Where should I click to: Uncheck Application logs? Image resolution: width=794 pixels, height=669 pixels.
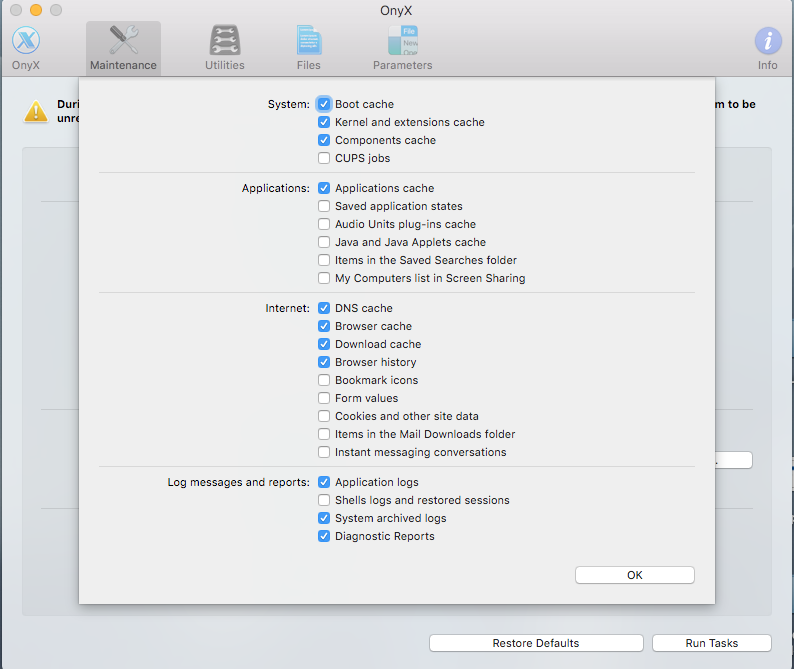pyautogui.click(x=324, y=482)
